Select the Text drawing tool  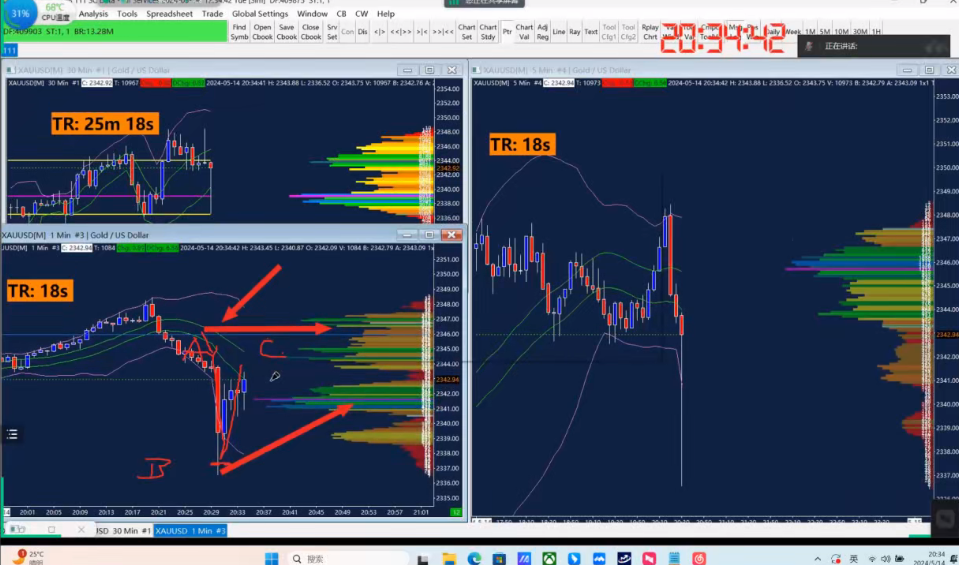point(591,32)
